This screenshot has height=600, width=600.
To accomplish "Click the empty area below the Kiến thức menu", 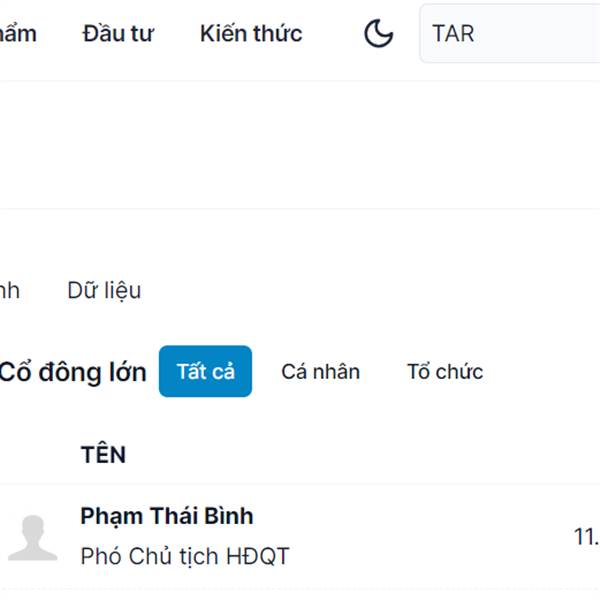I will [251, 145].
